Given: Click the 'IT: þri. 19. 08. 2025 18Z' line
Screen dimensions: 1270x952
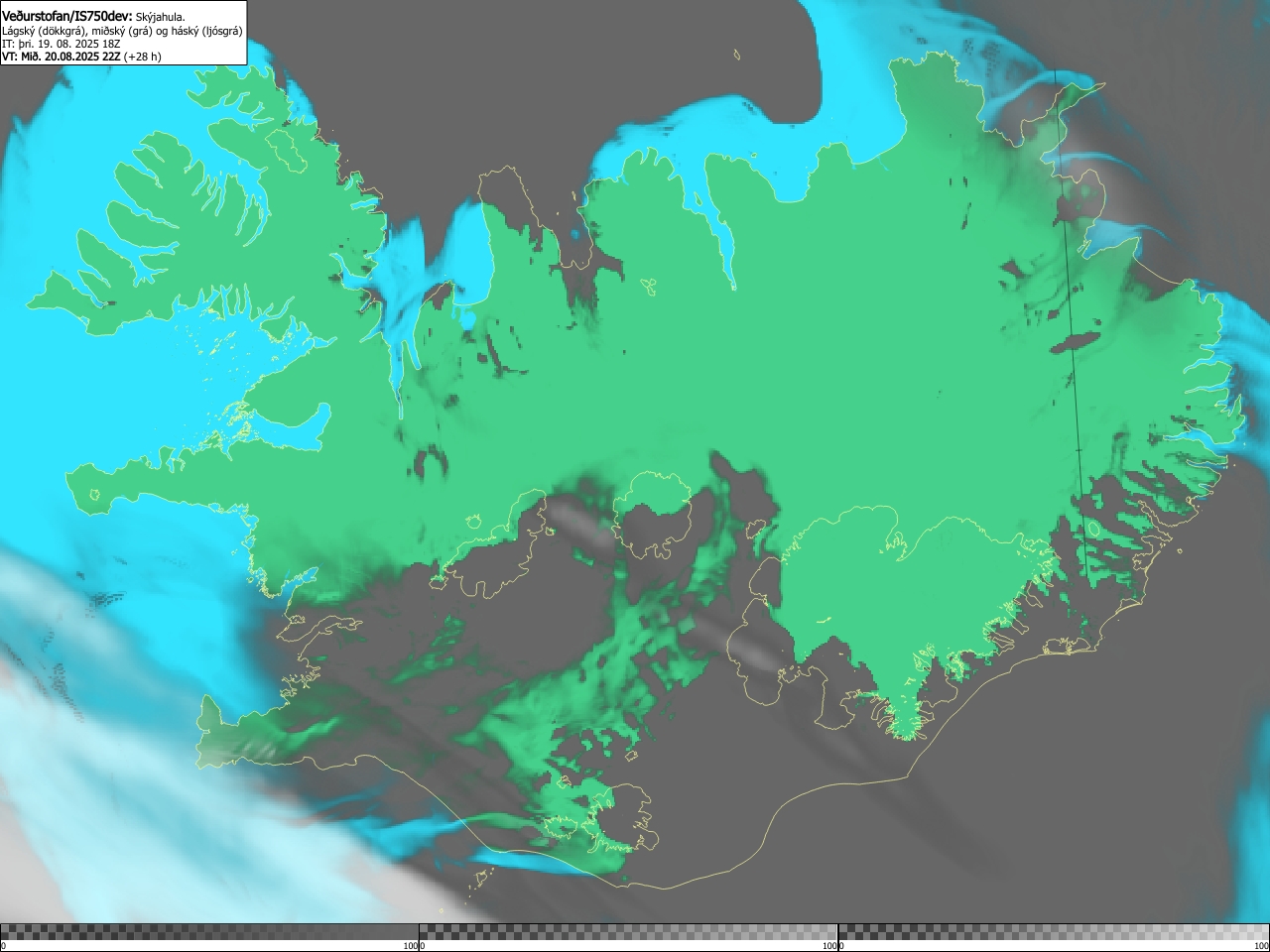Looking at the screenshot, I should [62, 44].
